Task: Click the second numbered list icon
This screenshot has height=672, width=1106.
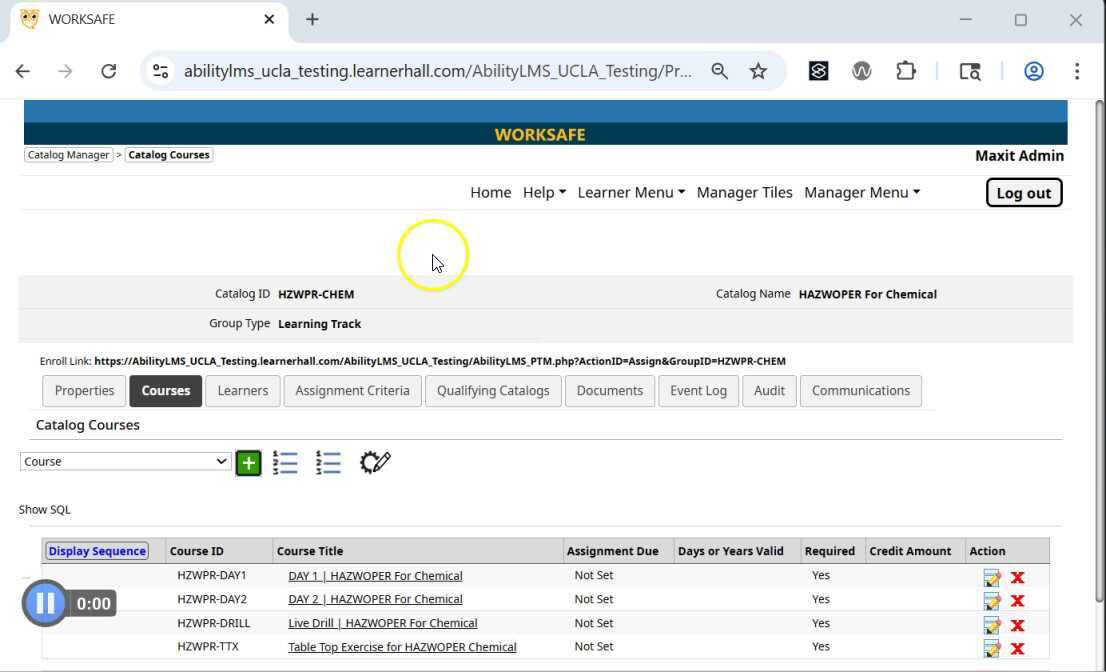Action: coord(328,462)
